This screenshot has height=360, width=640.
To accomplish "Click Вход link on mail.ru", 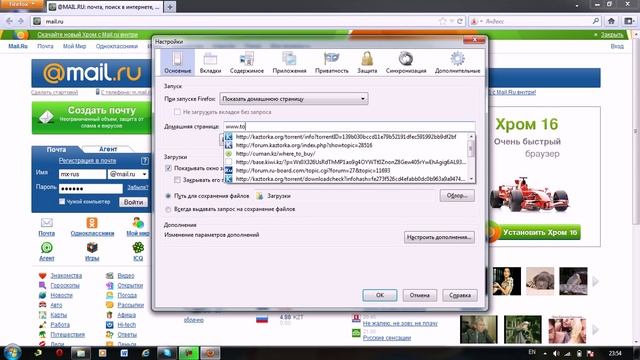I will [x=617, y=46].
